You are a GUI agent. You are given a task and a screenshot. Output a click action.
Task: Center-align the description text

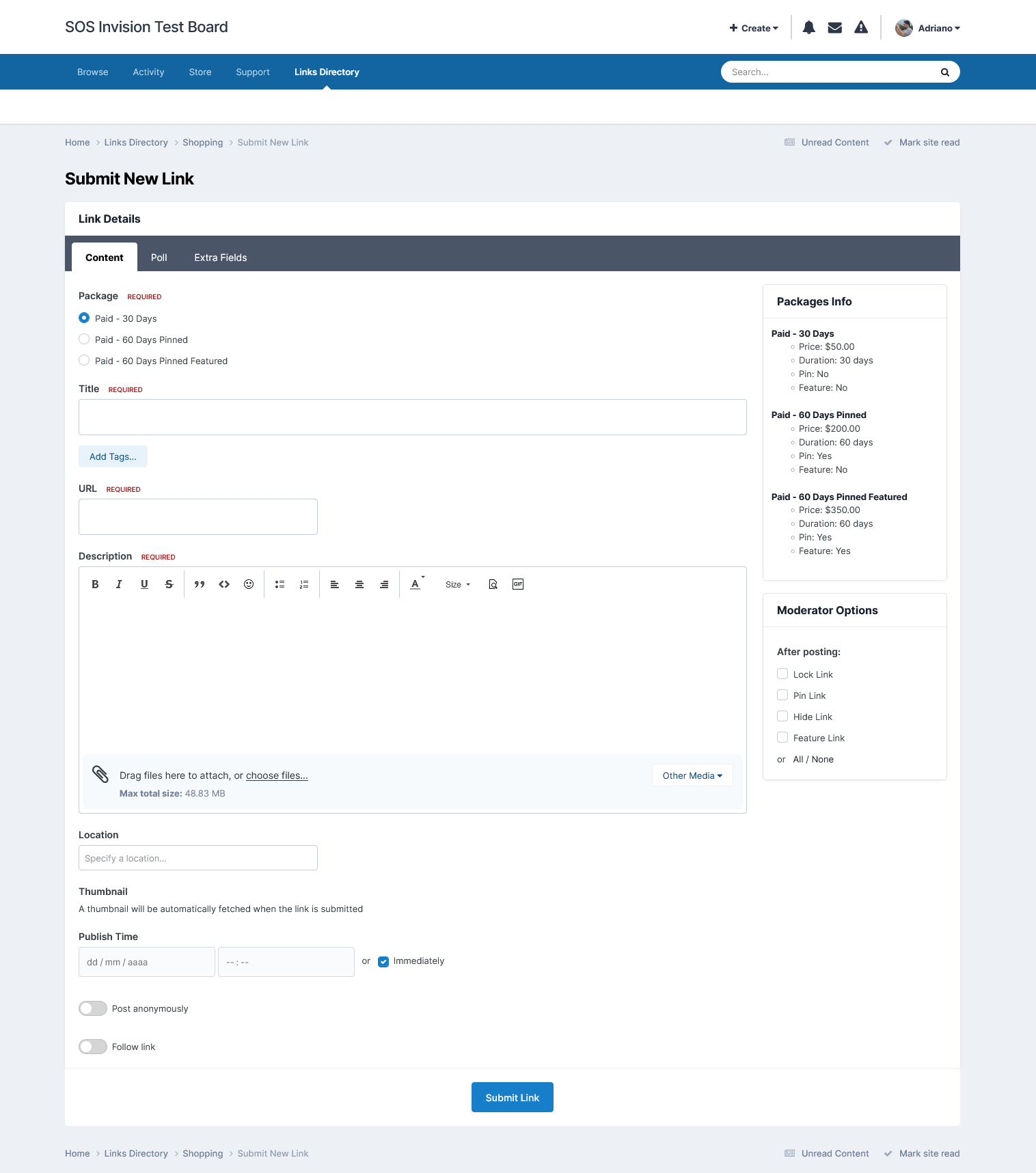click(x=359, y=584)
